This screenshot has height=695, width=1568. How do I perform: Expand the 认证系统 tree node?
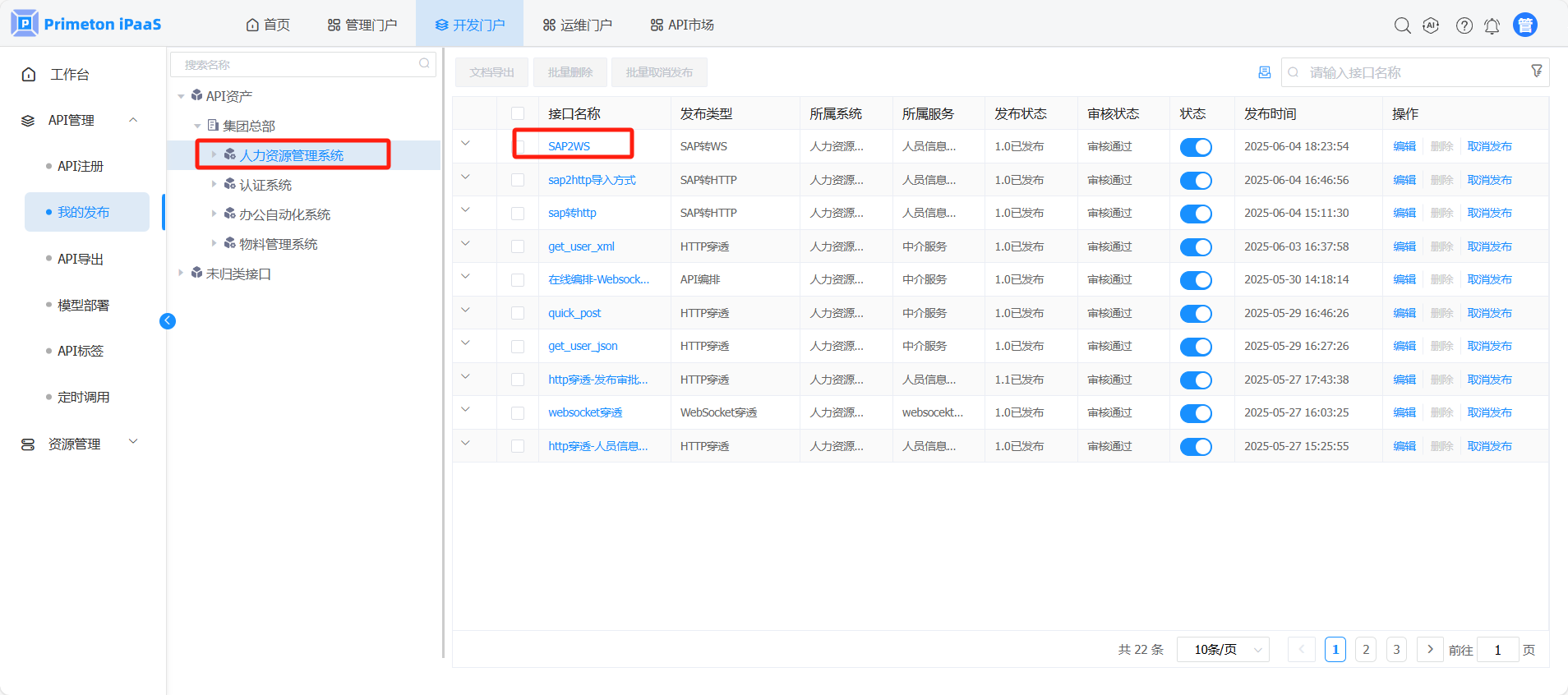pos(214,184)
